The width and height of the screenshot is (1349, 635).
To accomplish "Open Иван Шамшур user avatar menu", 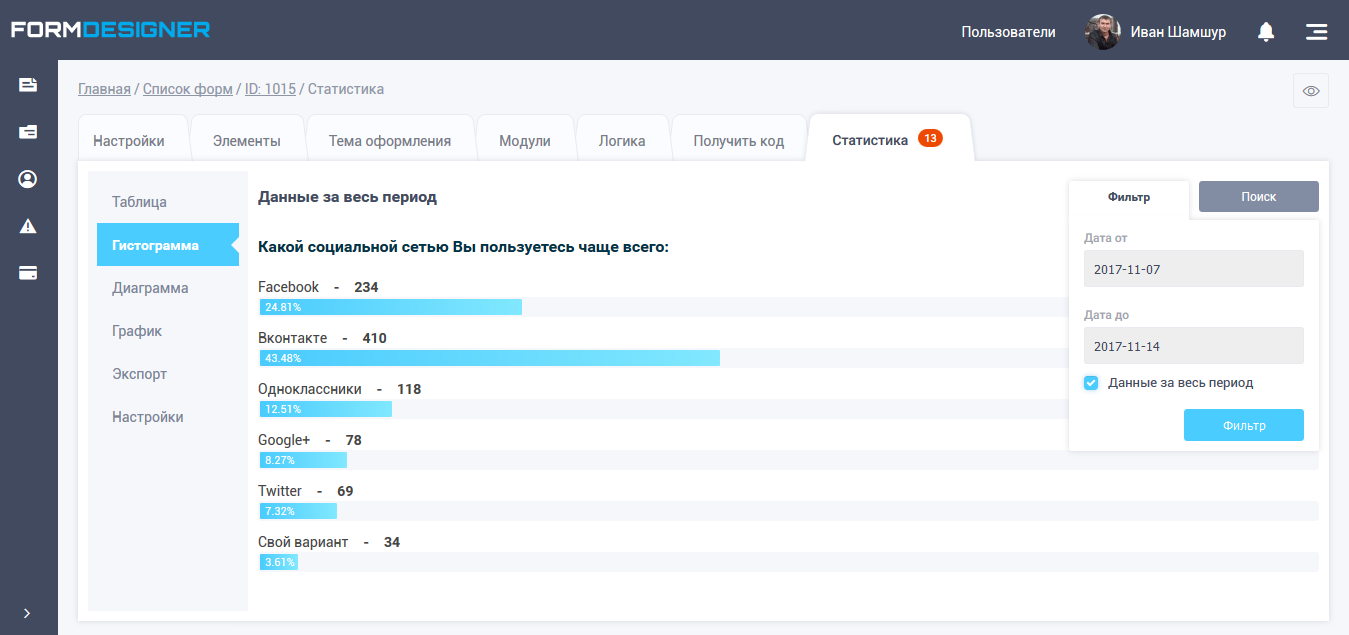I will pos(1102,32).
